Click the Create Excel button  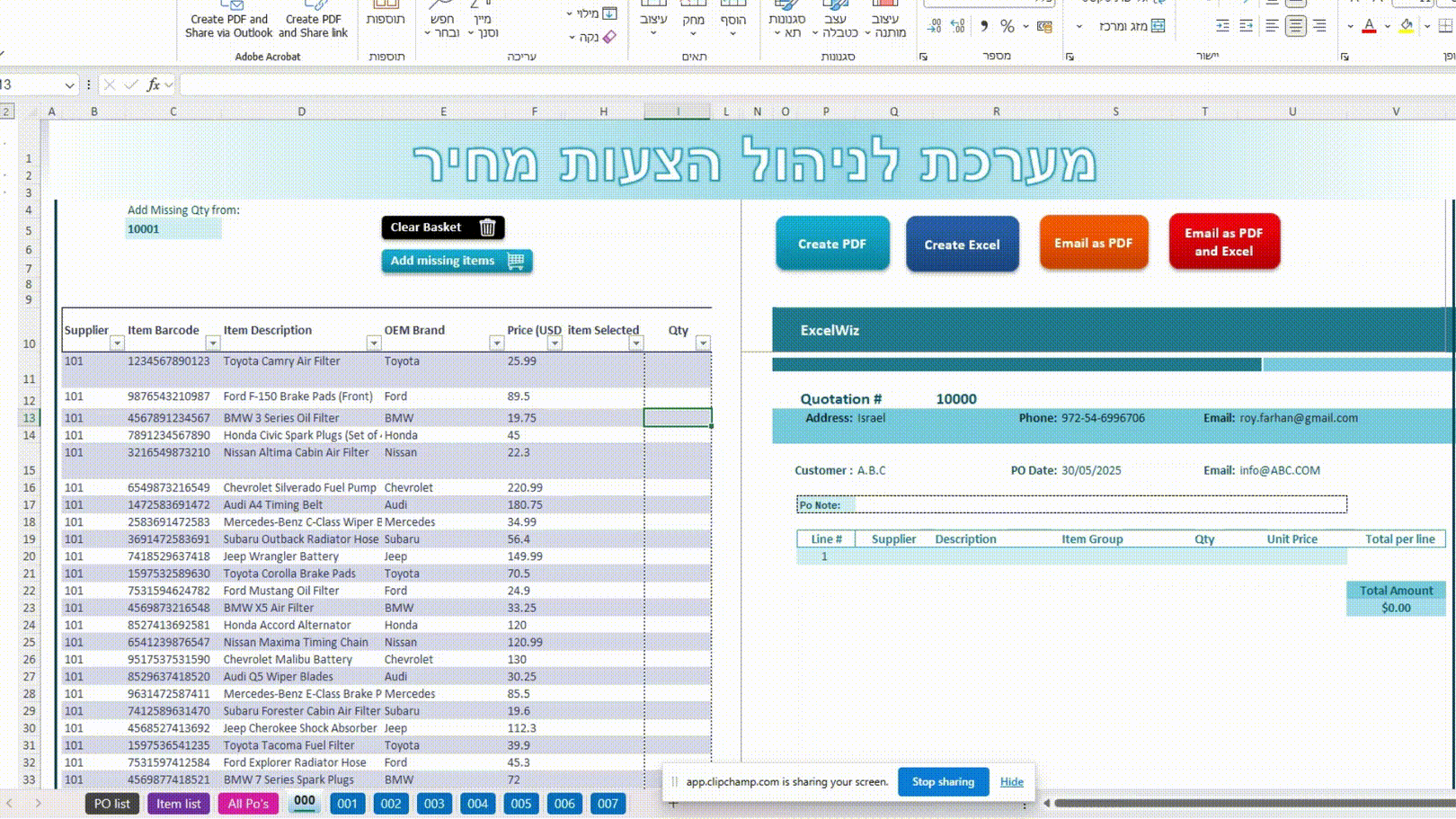pyautogui.click(x=962, y=245)
